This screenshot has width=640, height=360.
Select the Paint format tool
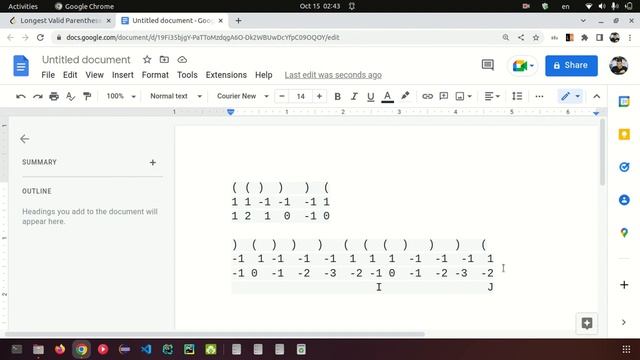[87, 96]
